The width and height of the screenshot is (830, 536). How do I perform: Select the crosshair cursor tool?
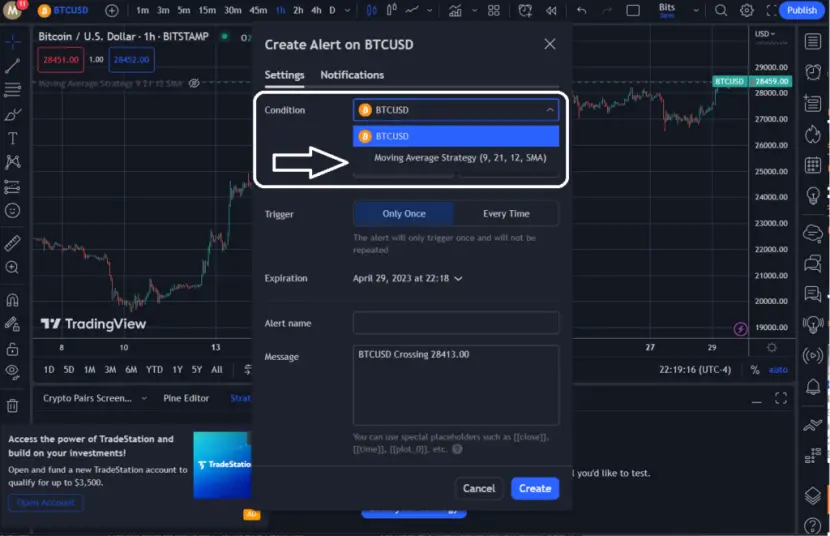tap(12, 42)
